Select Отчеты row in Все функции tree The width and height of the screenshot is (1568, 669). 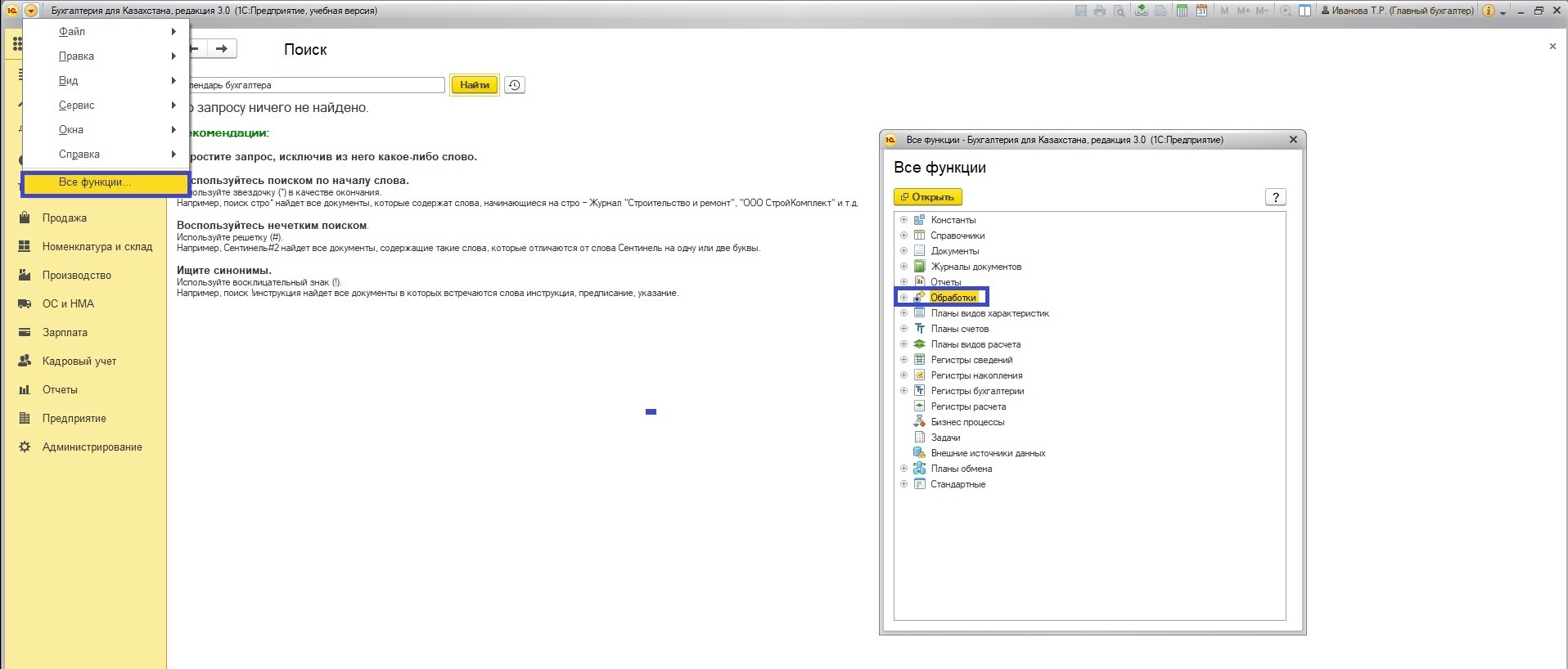pyautogui.click(x=945, y=282)
